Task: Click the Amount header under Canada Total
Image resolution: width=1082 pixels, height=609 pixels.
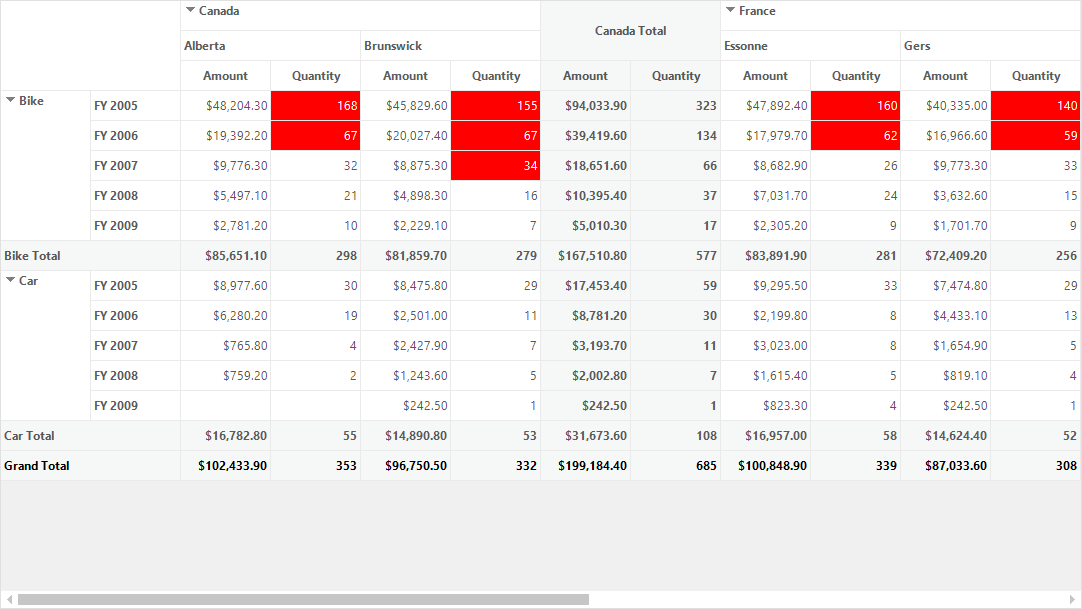Action: point(585,76)
